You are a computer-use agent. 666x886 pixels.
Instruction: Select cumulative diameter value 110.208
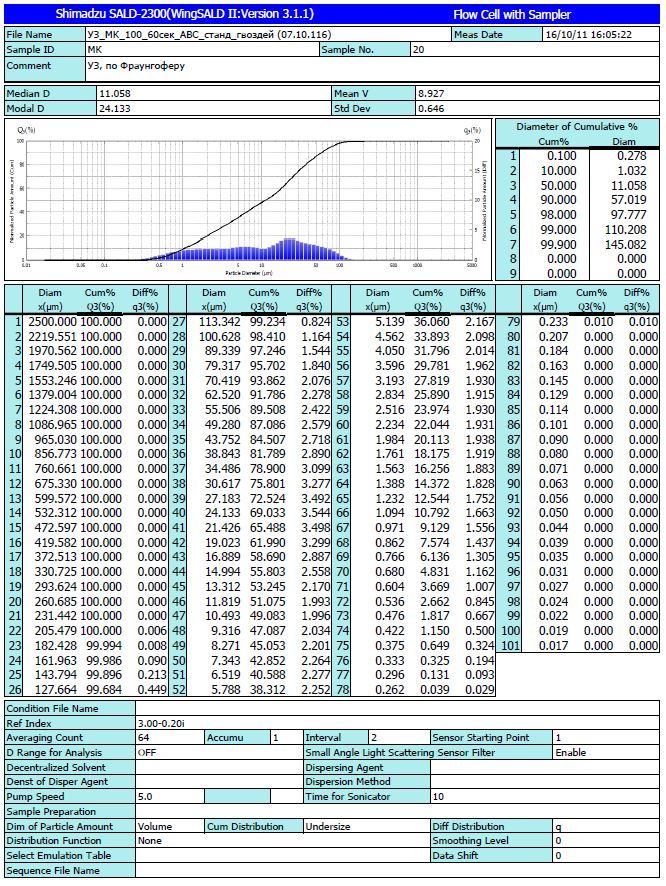point(625,229)
